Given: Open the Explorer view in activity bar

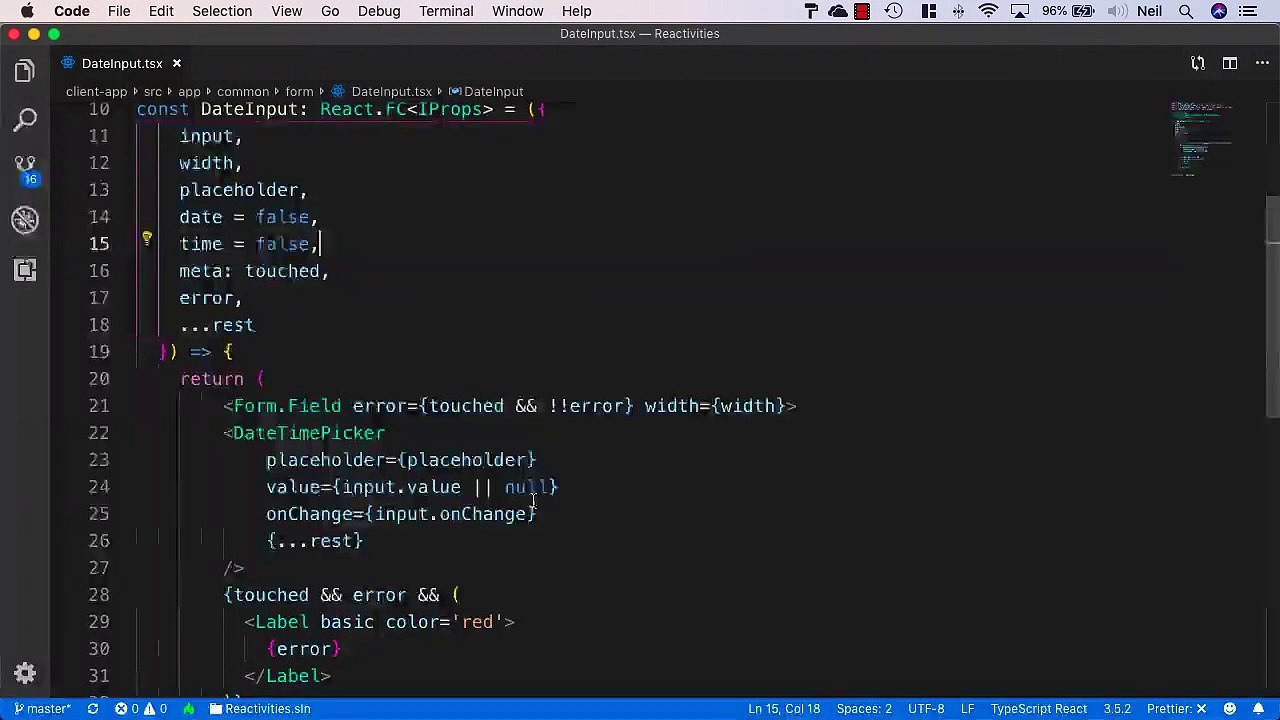Looking at the screenshot, I should pyautogui.click(x=25, y=71).
